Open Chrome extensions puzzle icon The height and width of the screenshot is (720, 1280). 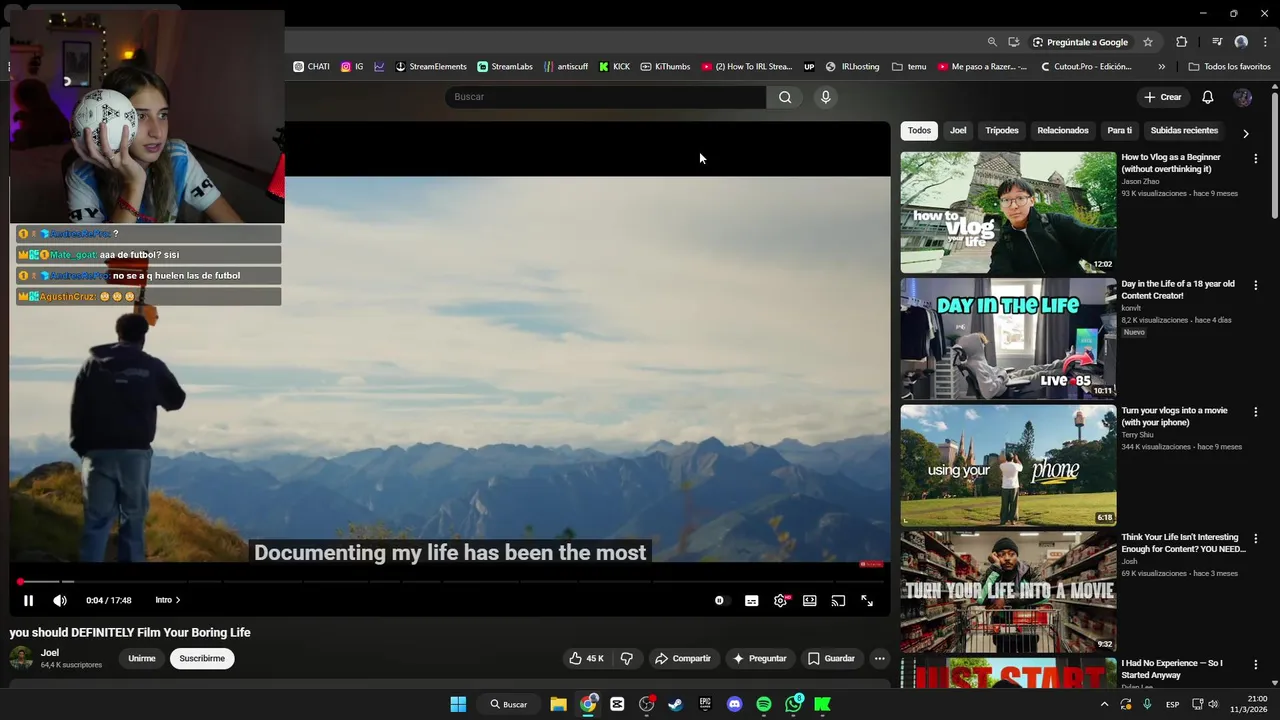pyautogui.click(x=1182, y=42)
